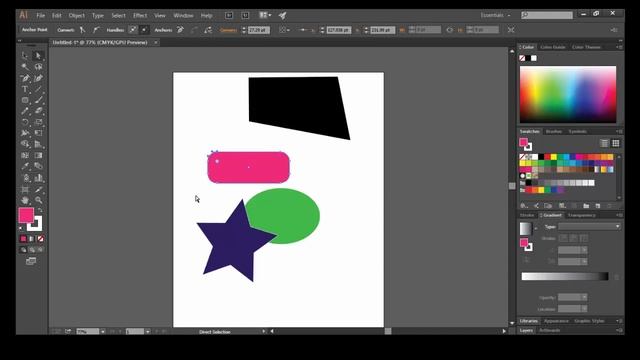Select the Rectangle shape tool
The image size is (640, 360).
pyautogui.click(x=25, y=100)
